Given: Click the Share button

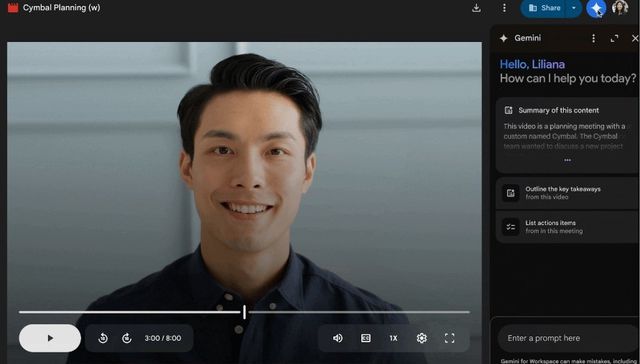Looking at the screenshot, I should pyautogui.click(x=544, y=8).
